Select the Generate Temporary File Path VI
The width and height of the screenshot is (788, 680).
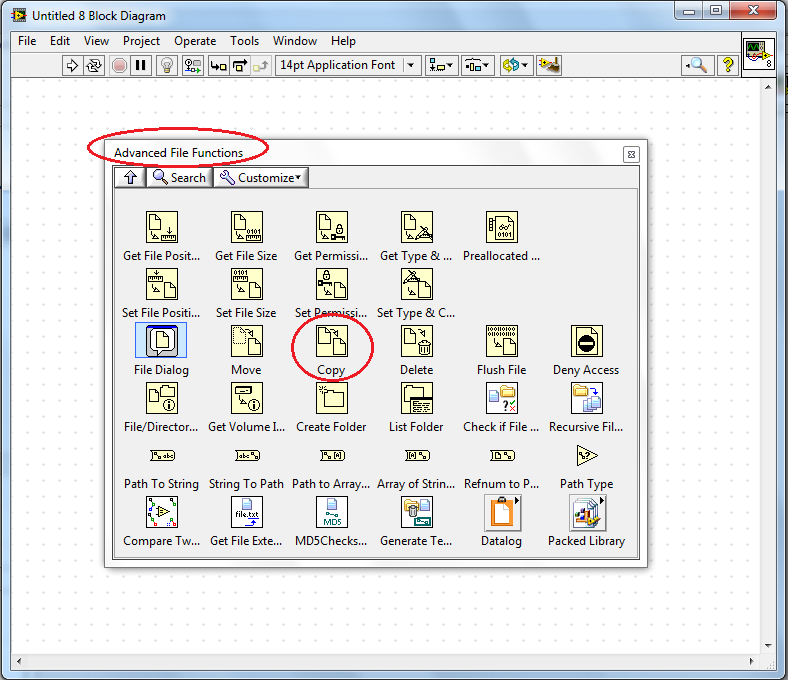click(417, 512)
